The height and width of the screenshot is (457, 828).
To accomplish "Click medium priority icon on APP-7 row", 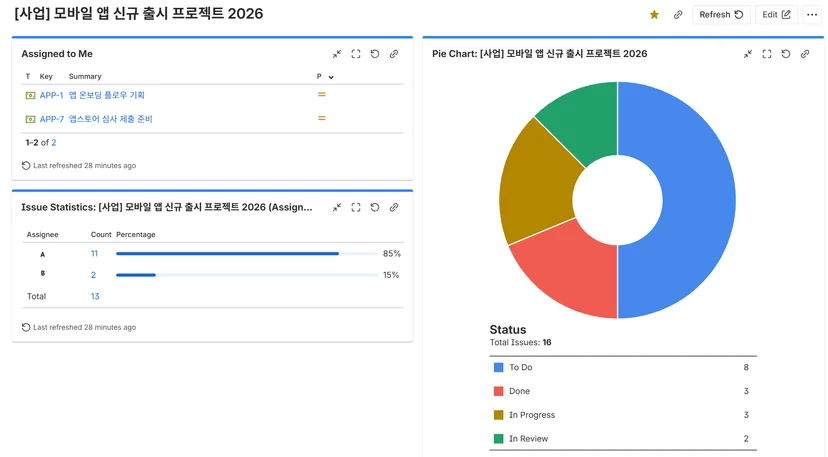I will pos(322,118).
